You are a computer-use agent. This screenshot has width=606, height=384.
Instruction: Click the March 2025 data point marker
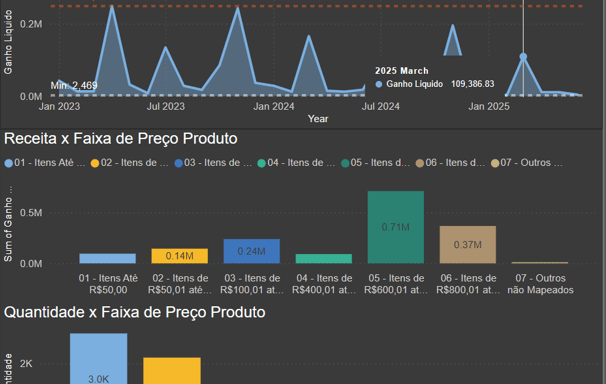click(x=523, y=57)
